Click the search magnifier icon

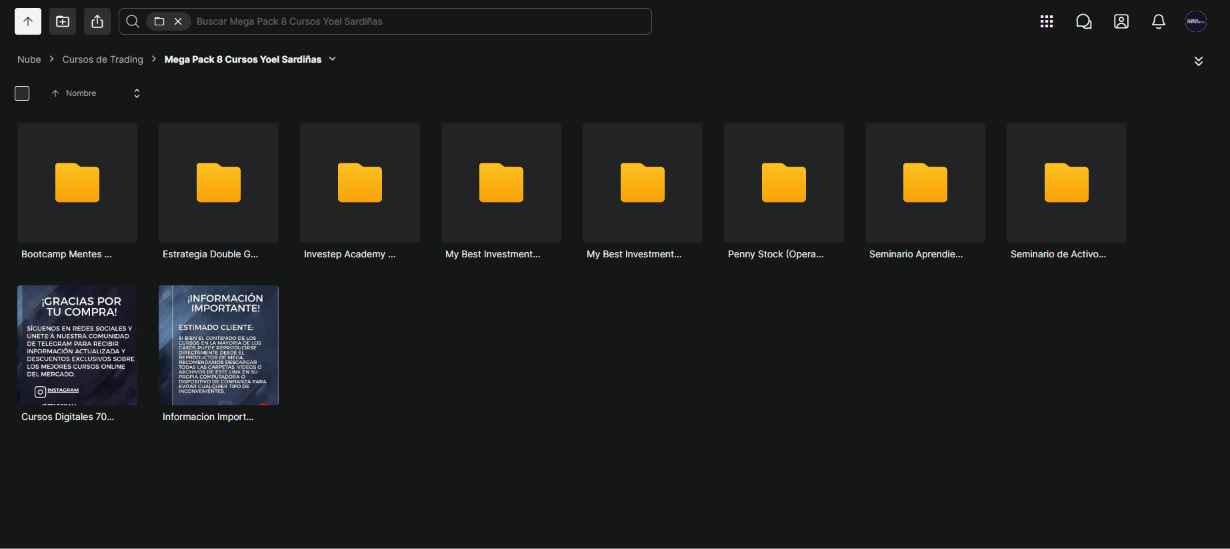click(x=132, y=21)
